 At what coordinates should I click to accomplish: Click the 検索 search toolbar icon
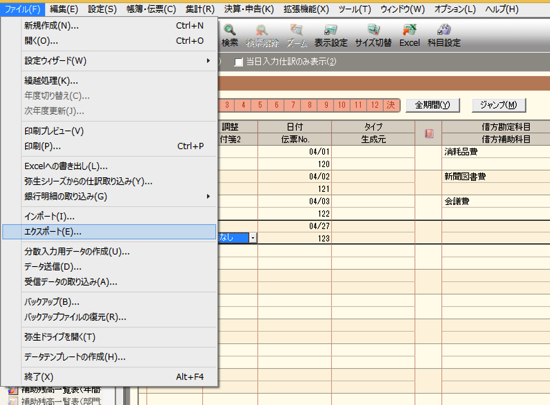[230, 35]
